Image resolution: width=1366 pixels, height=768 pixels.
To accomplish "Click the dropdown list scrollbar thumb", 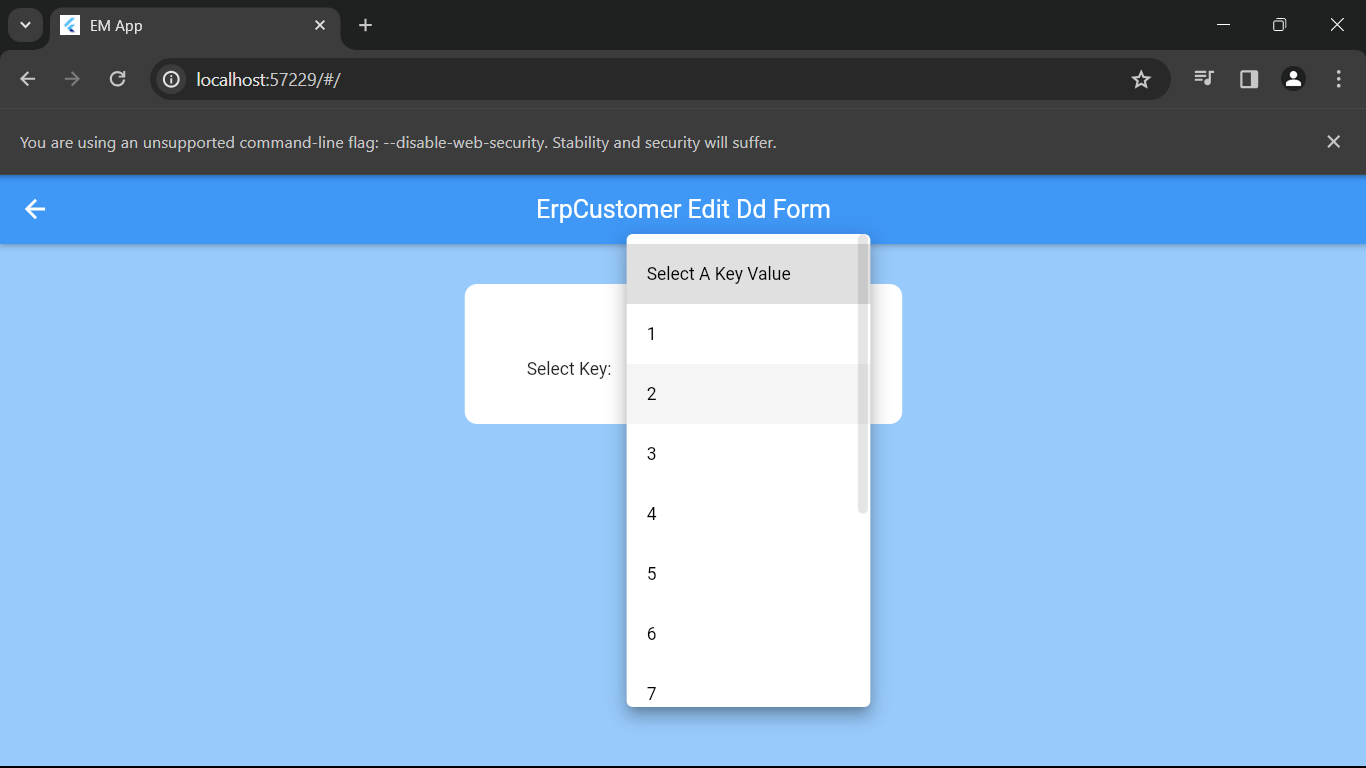I will click(863, 374).
